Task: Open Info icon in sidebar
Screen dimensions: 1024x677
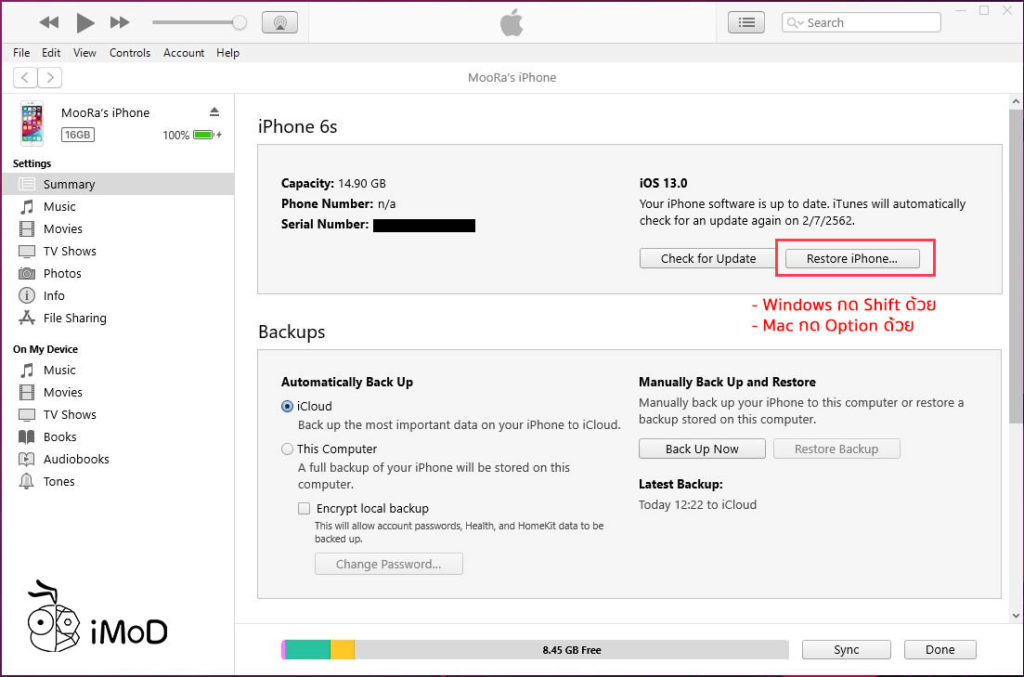Action: (27, 296)
